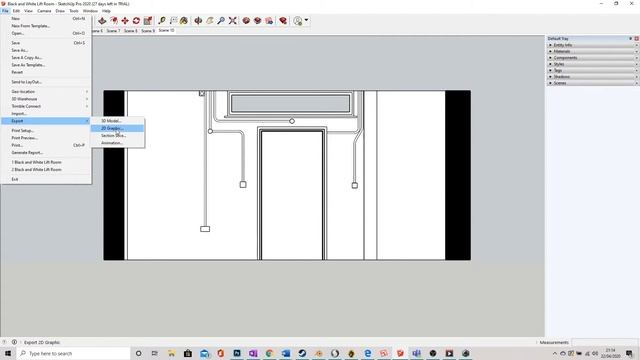Expand the Scenes panel
Screen dimensions: 640x360
point(593,83)
